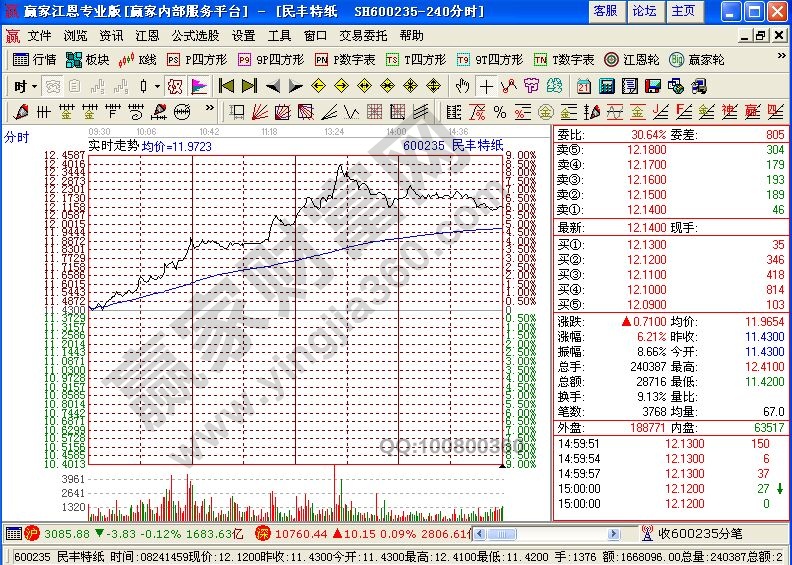The image size is (792, 565).
Task: Select the hand pan tool
Action: (x=463, y=86)
